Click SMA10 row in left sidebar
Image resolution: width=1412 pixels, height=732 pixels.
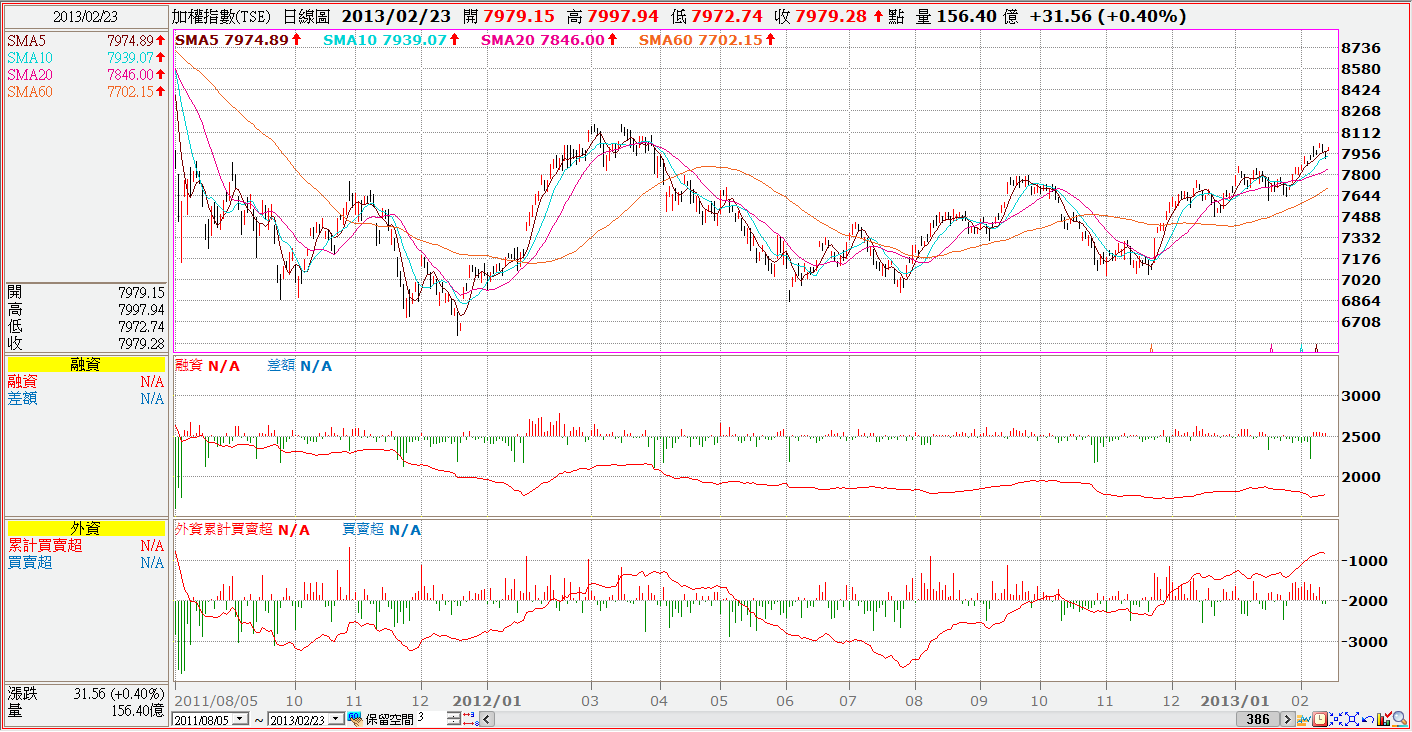[x=85, y=58]
